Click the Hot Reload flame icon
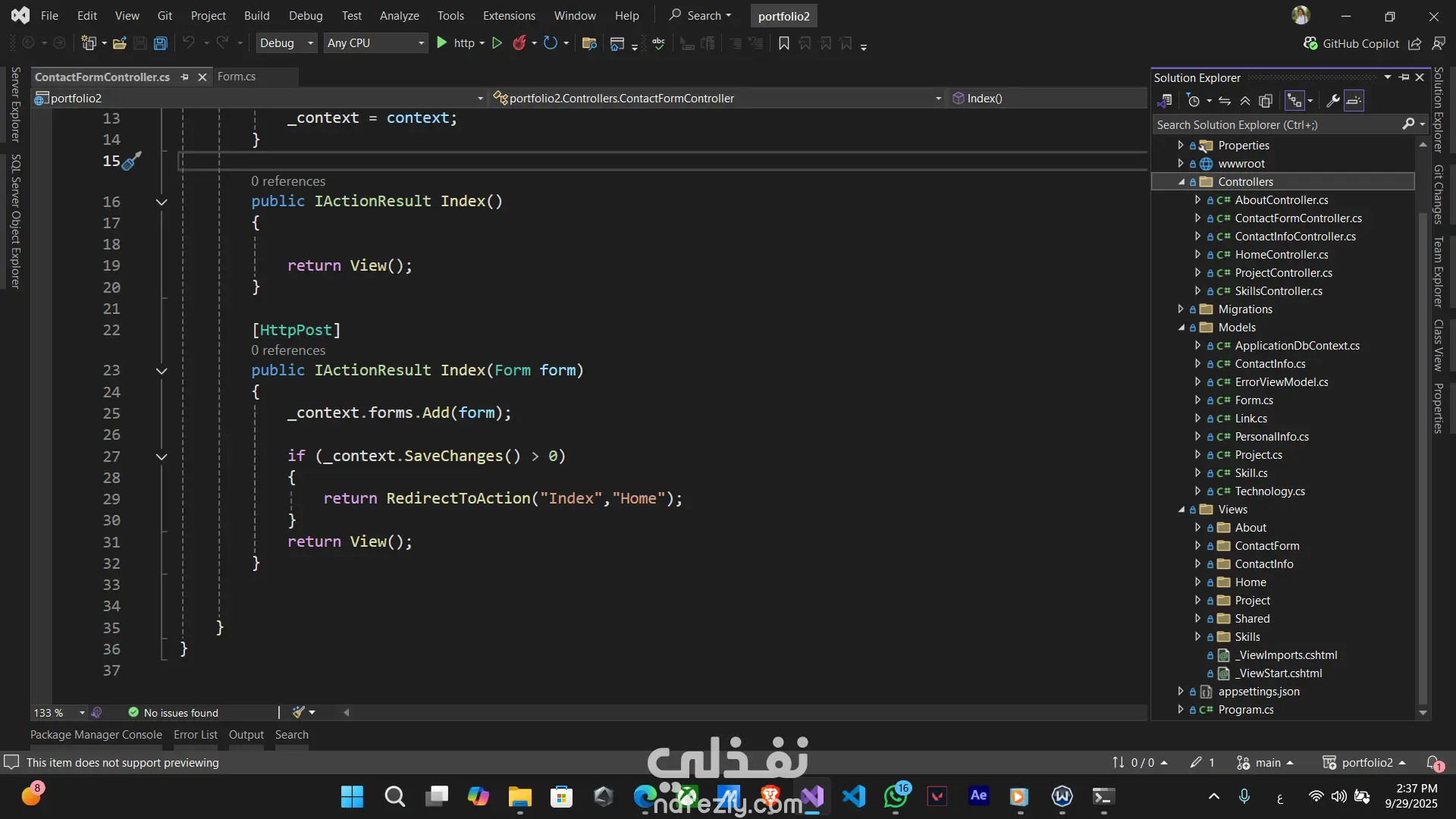The image size is (1456, 819). [x=519, y=43]
